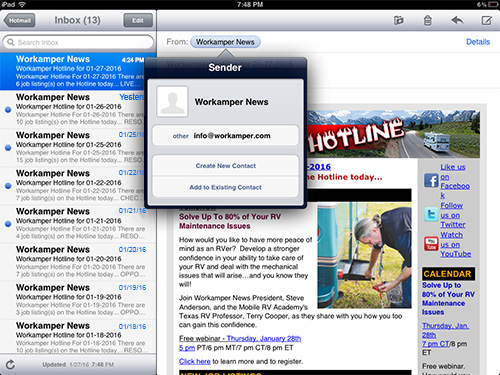500x375 pixels.
Task: Tap the Updated 1/27/16 status text
Action: tap(78, 365)
